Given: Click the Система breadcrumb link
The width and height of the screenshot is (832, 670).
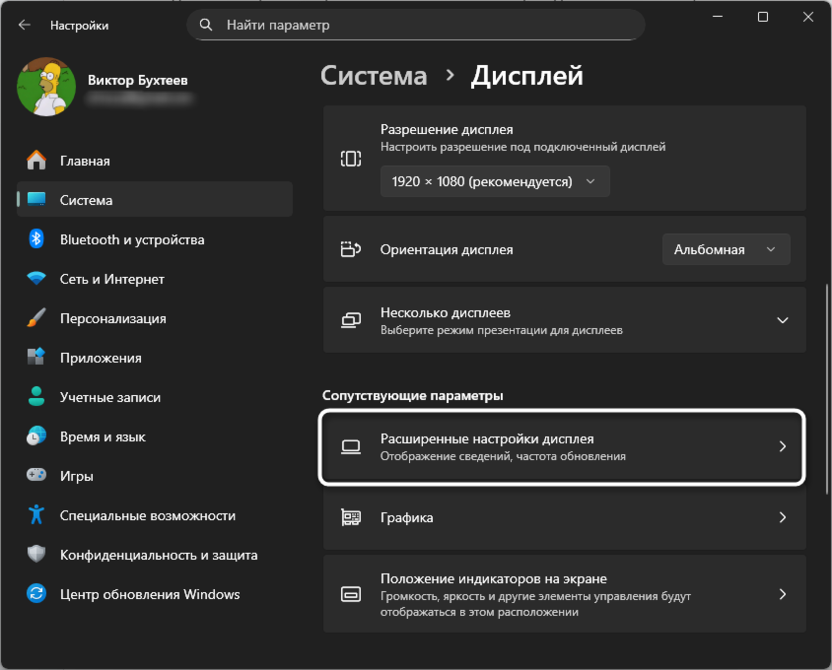Looking at the screenshot, I should coord(373,75).
